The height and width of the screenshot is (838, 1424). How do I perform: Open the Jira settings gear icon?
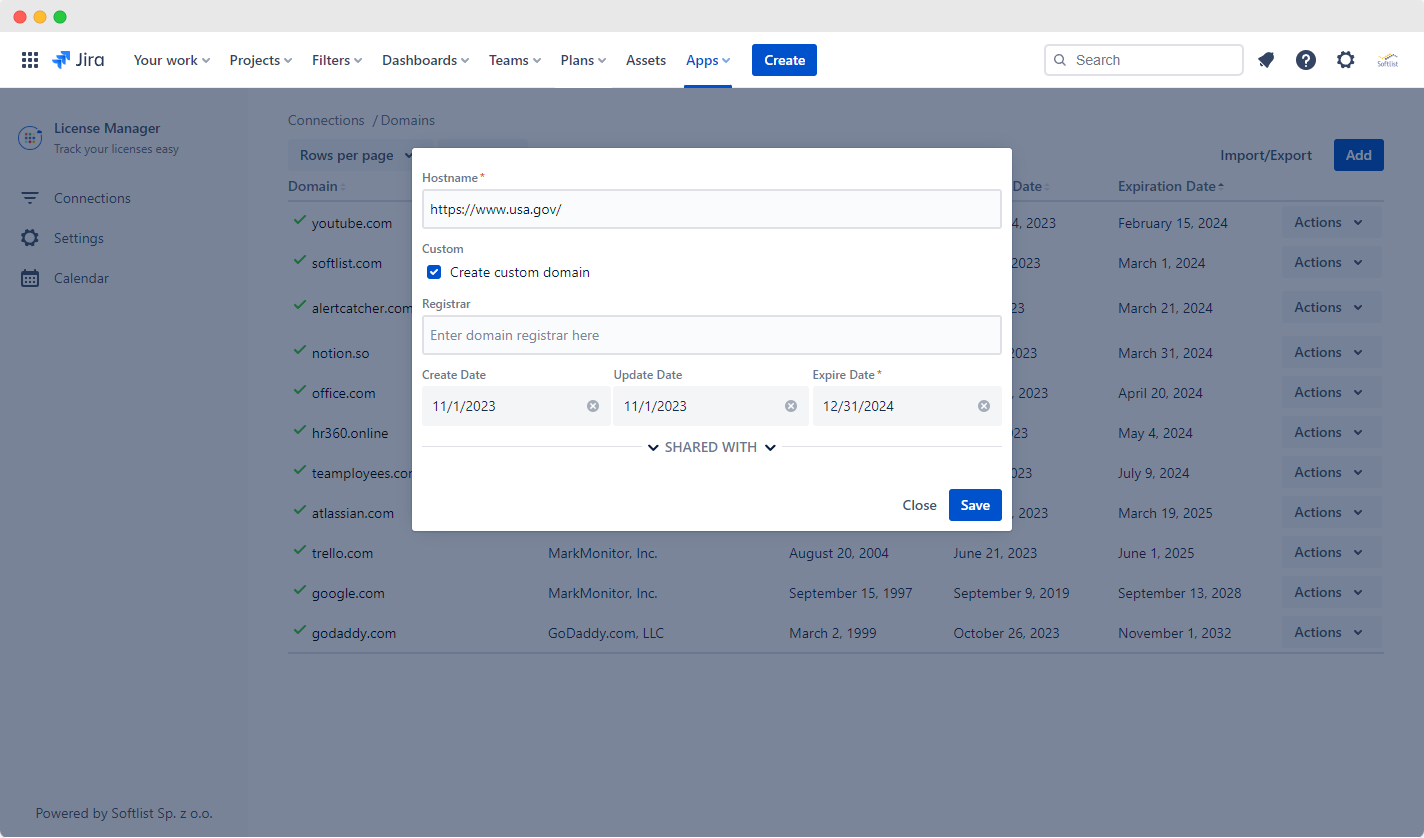tap(1346, 60)
